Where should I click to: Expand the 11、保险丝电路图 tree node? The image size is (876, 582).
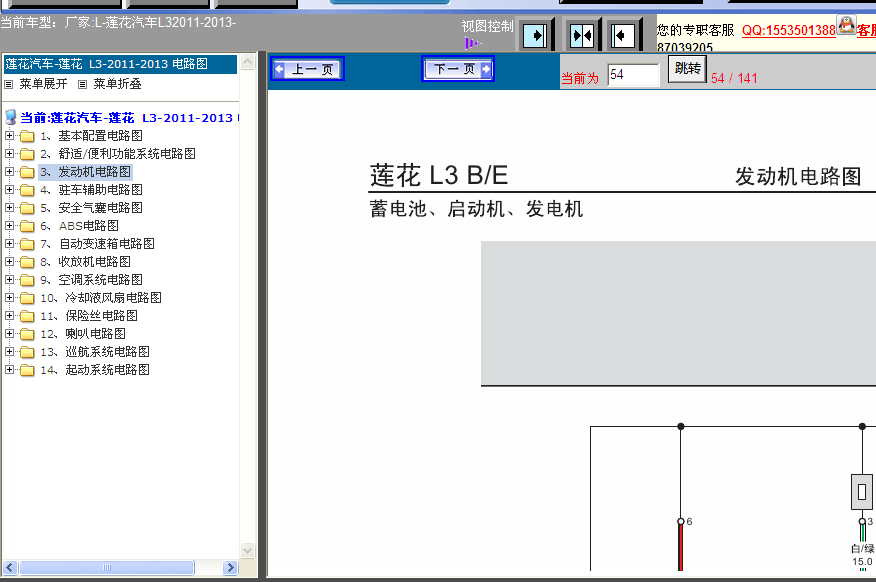pos(9,315)
